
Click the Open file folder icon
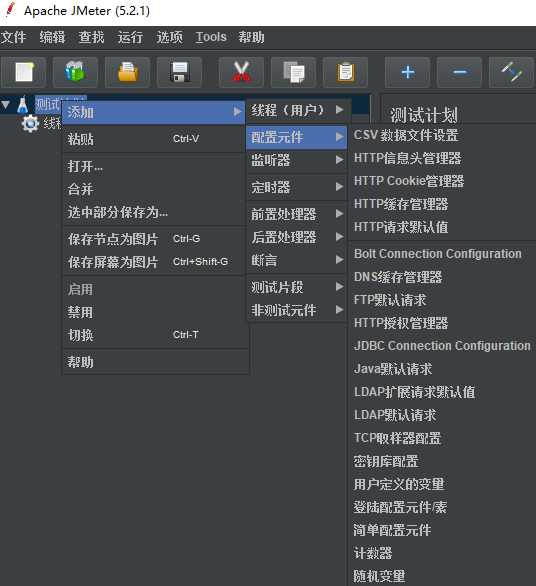click(x=128, y=72)
